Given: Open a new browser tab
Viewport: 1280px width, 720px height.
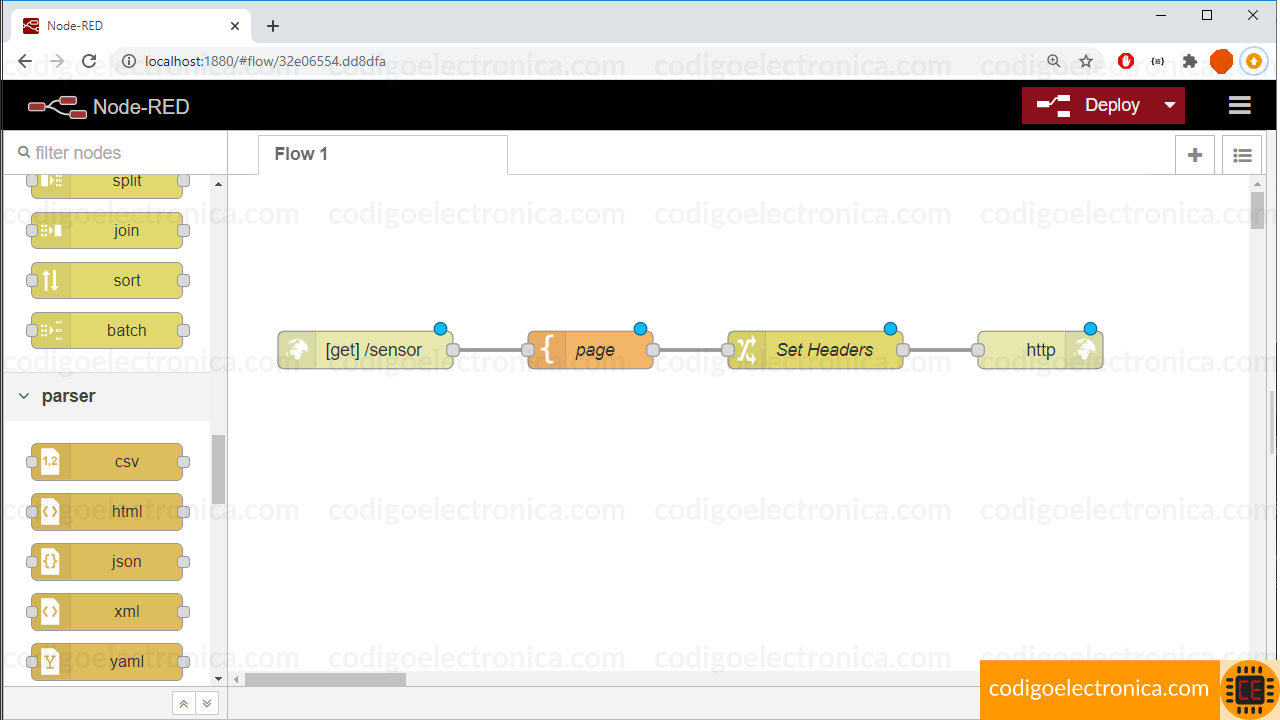Looking at the screenshot, I should 273,26.
